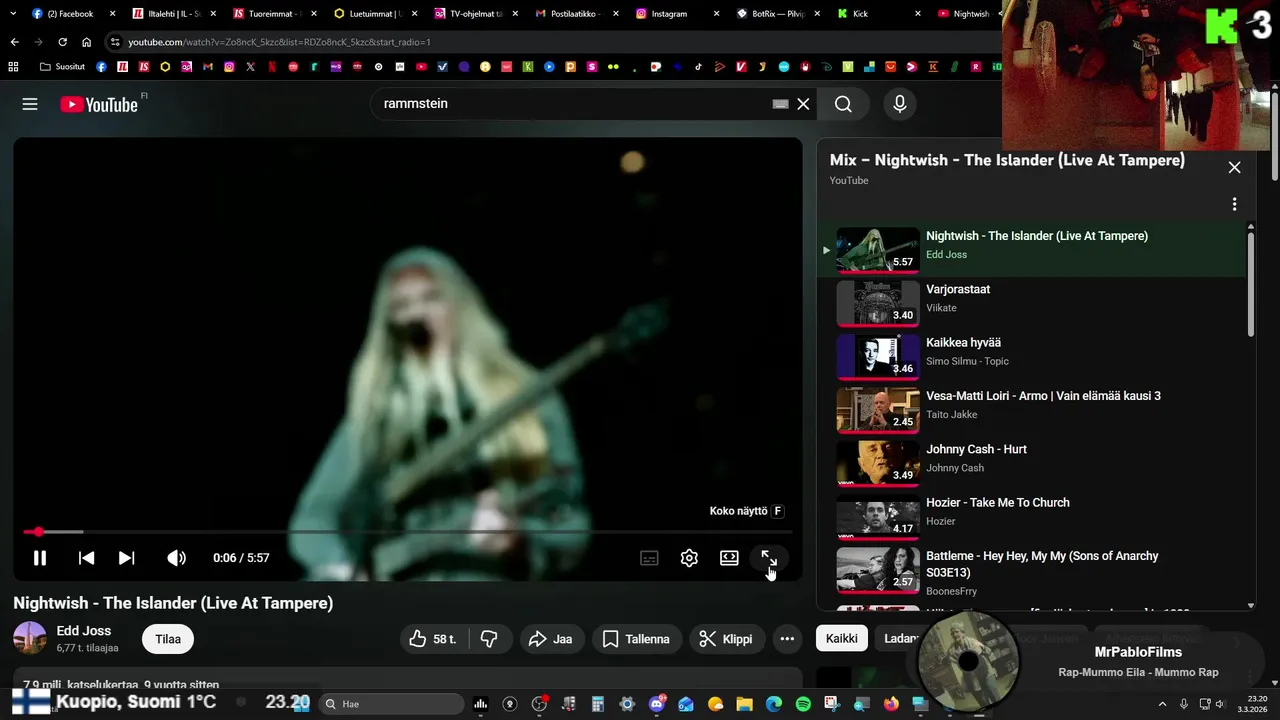Viewport: 1280px width, 720px height.
Task: Go to the YouTube home logo
Action: pyautogui.click(x=99, y=104)
